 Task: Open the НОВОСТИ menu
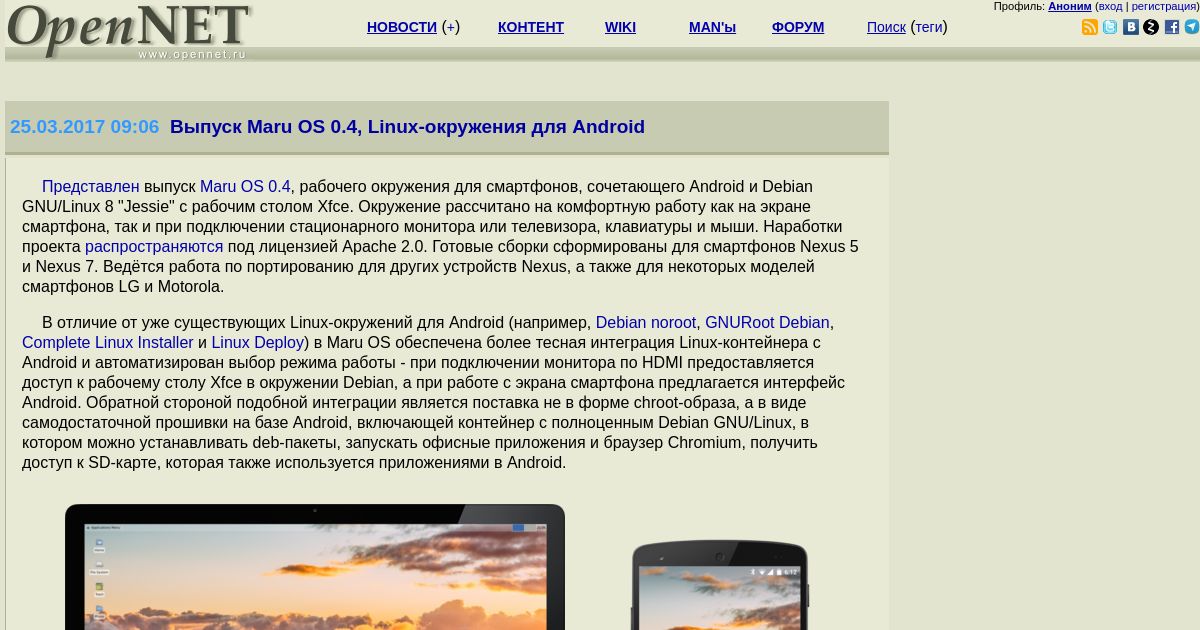tap(402, 27)
